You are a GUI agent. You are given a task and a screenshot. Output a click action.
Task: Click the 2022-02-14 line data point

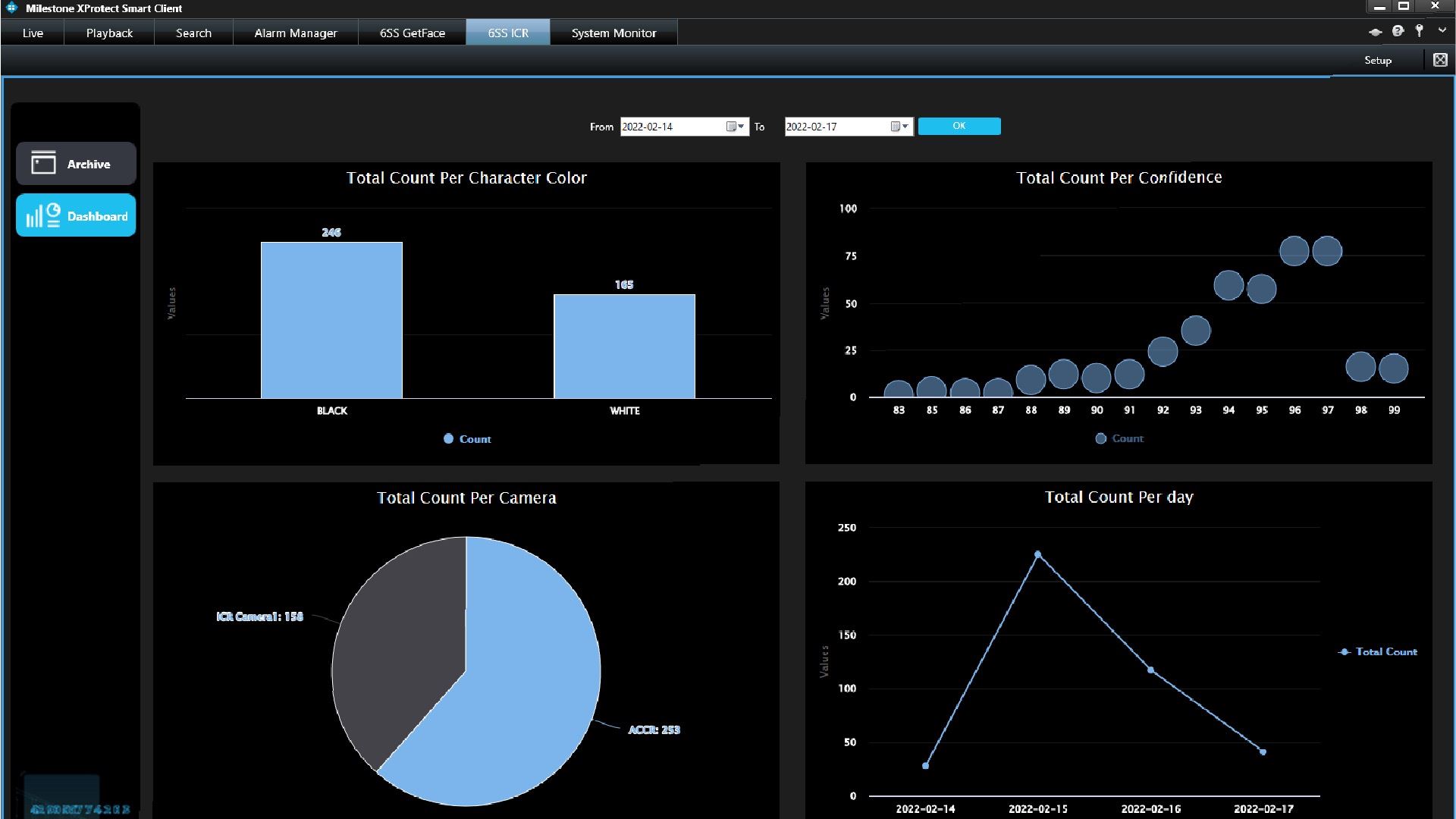(x=925, y=766)
